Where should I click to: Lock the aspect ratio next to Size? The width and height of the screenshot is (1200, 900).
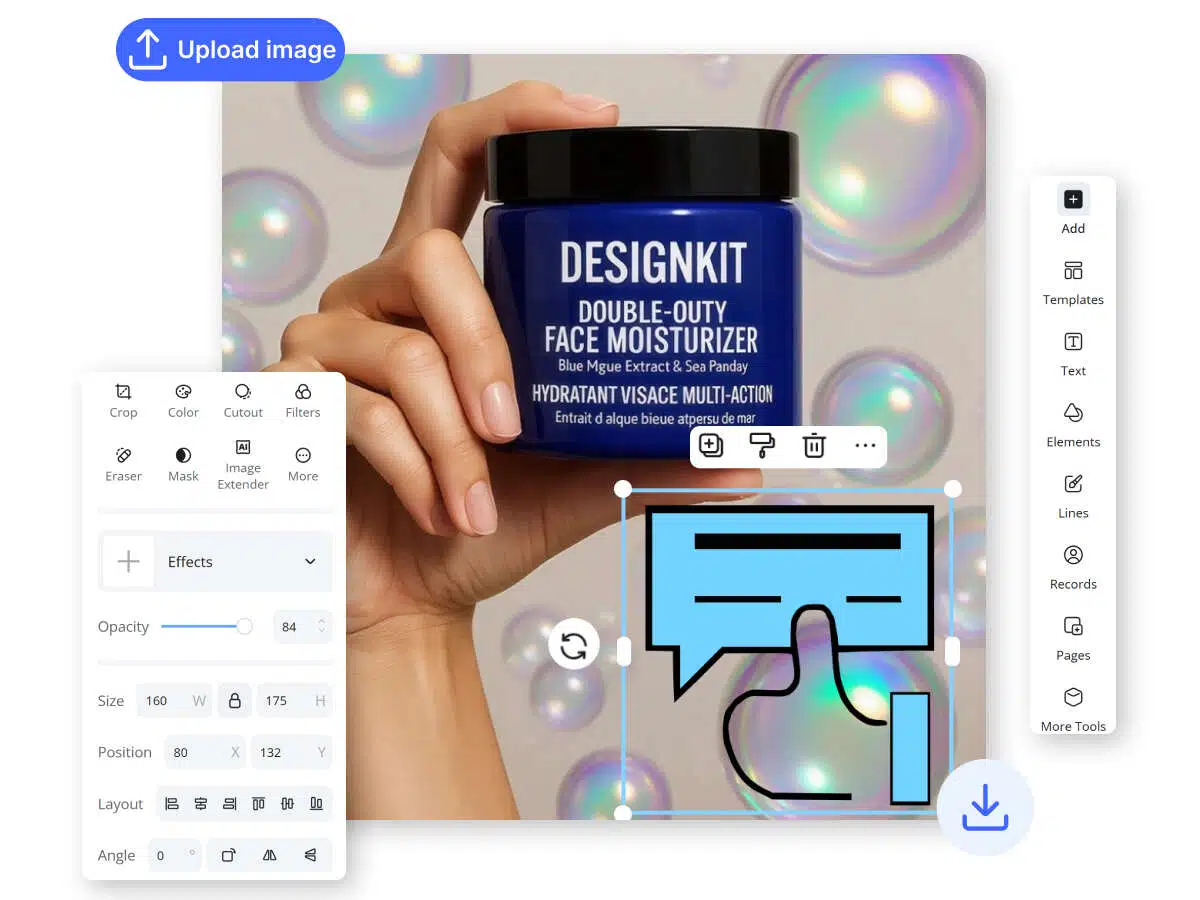click(235, 700)
